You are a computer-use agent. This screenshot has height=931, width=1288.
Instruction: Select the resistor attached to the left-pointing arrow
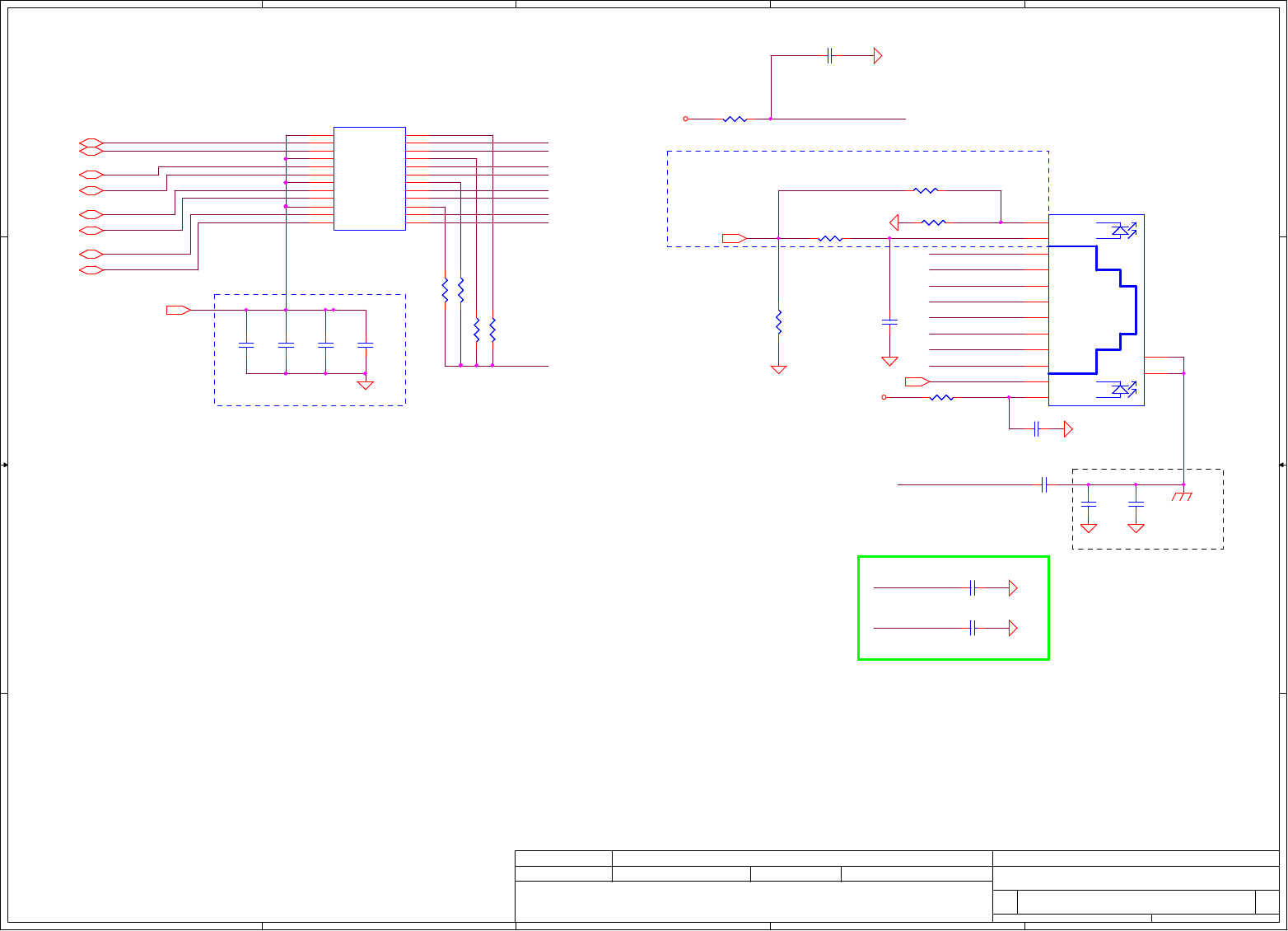pos(934,222)
